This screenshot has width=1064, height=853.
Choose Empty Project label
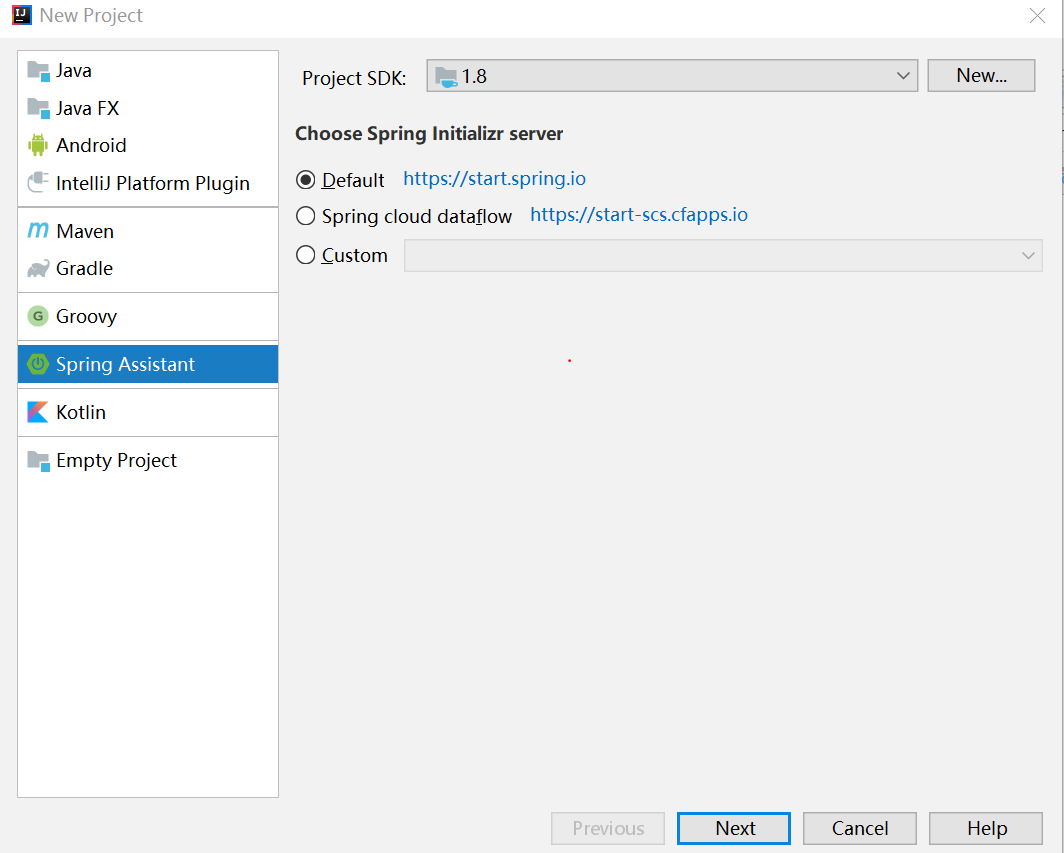(x=116, y=461)
